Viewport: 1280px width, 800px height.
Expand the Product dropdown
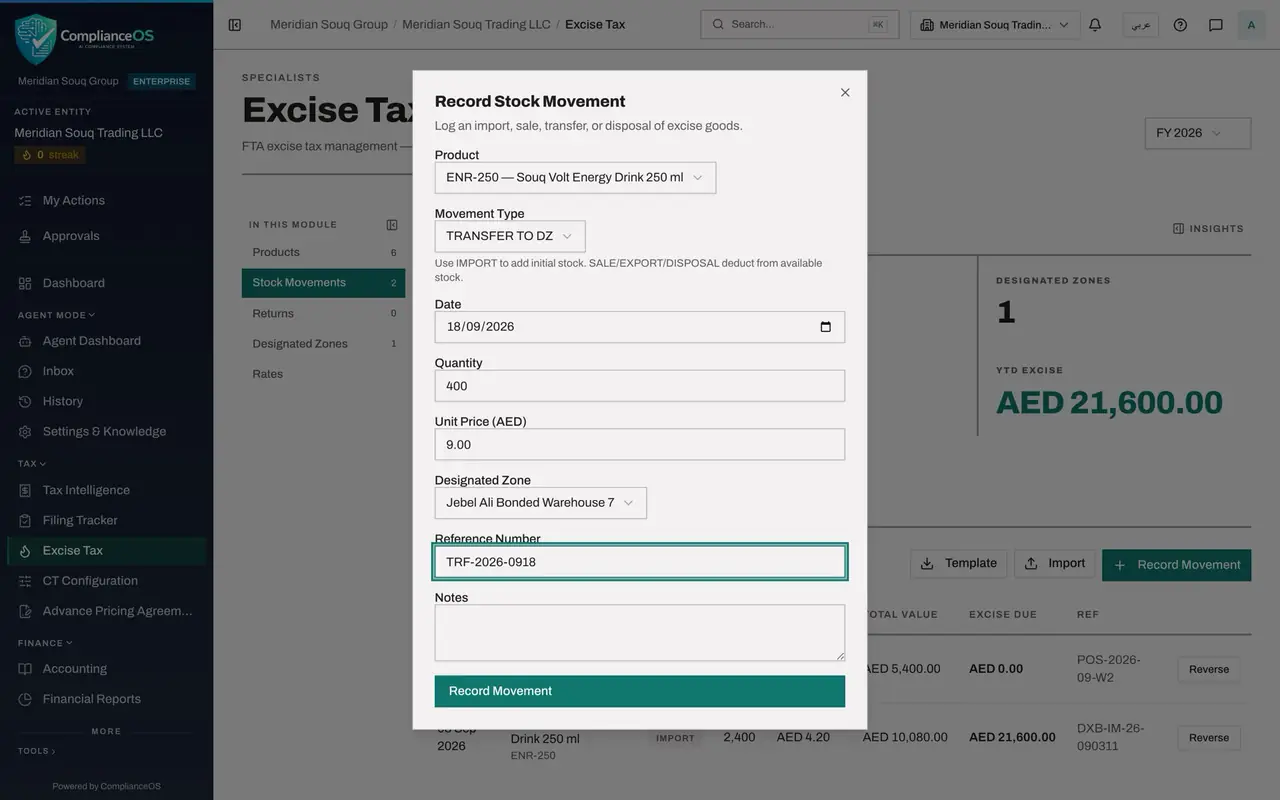[575, 178]
